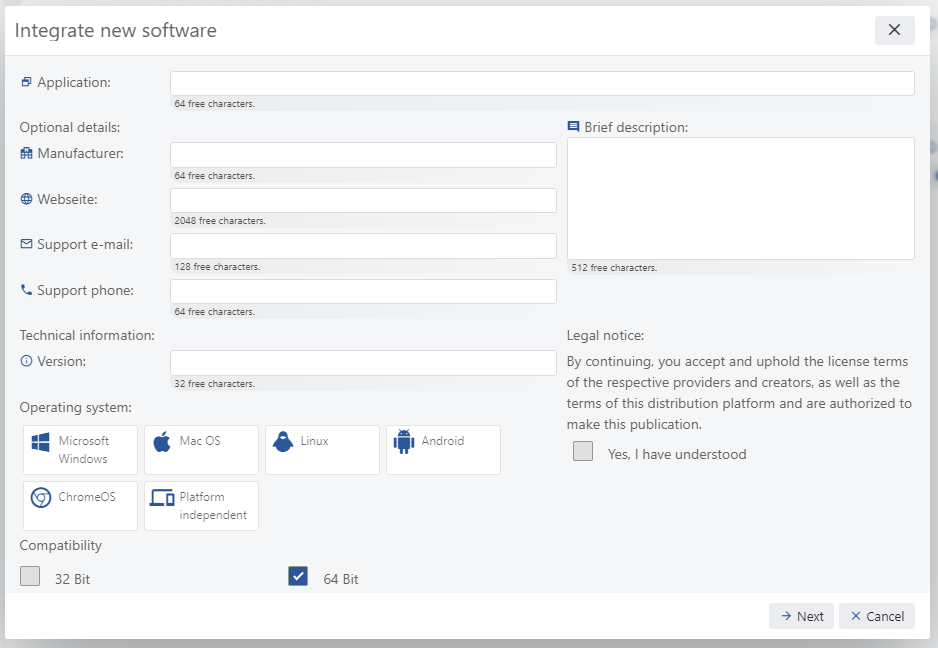Choose Android as operating system

coord(443,450)
